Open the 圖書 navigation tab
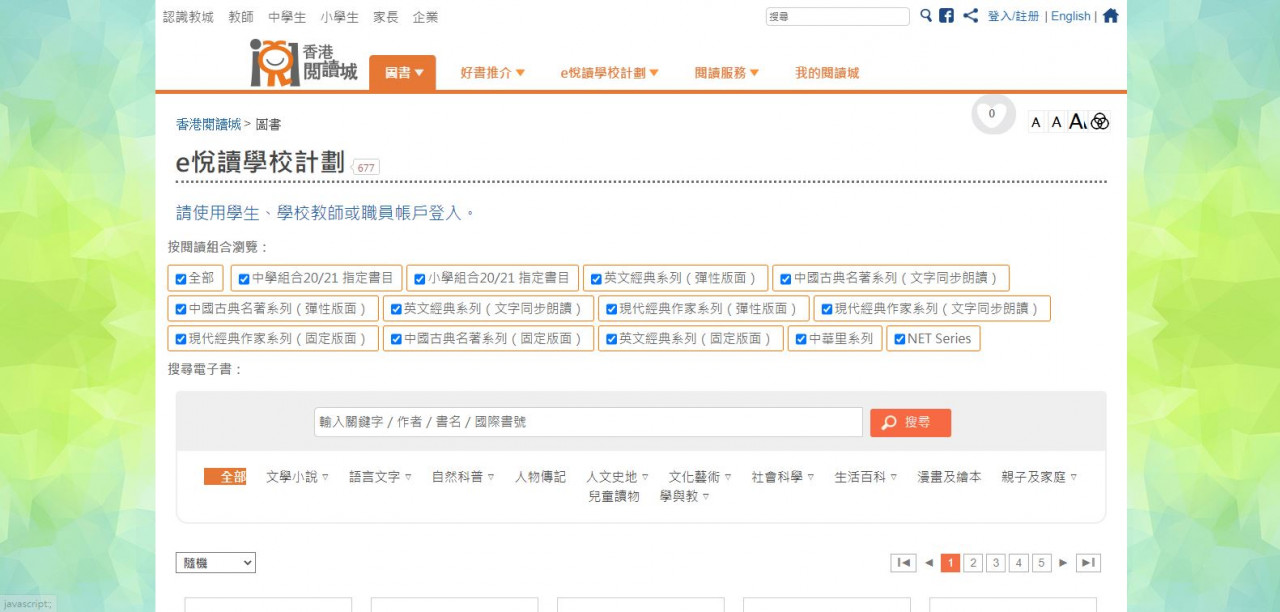The width and height of the screenshot is (1280, 612). (x=403, y=73)
